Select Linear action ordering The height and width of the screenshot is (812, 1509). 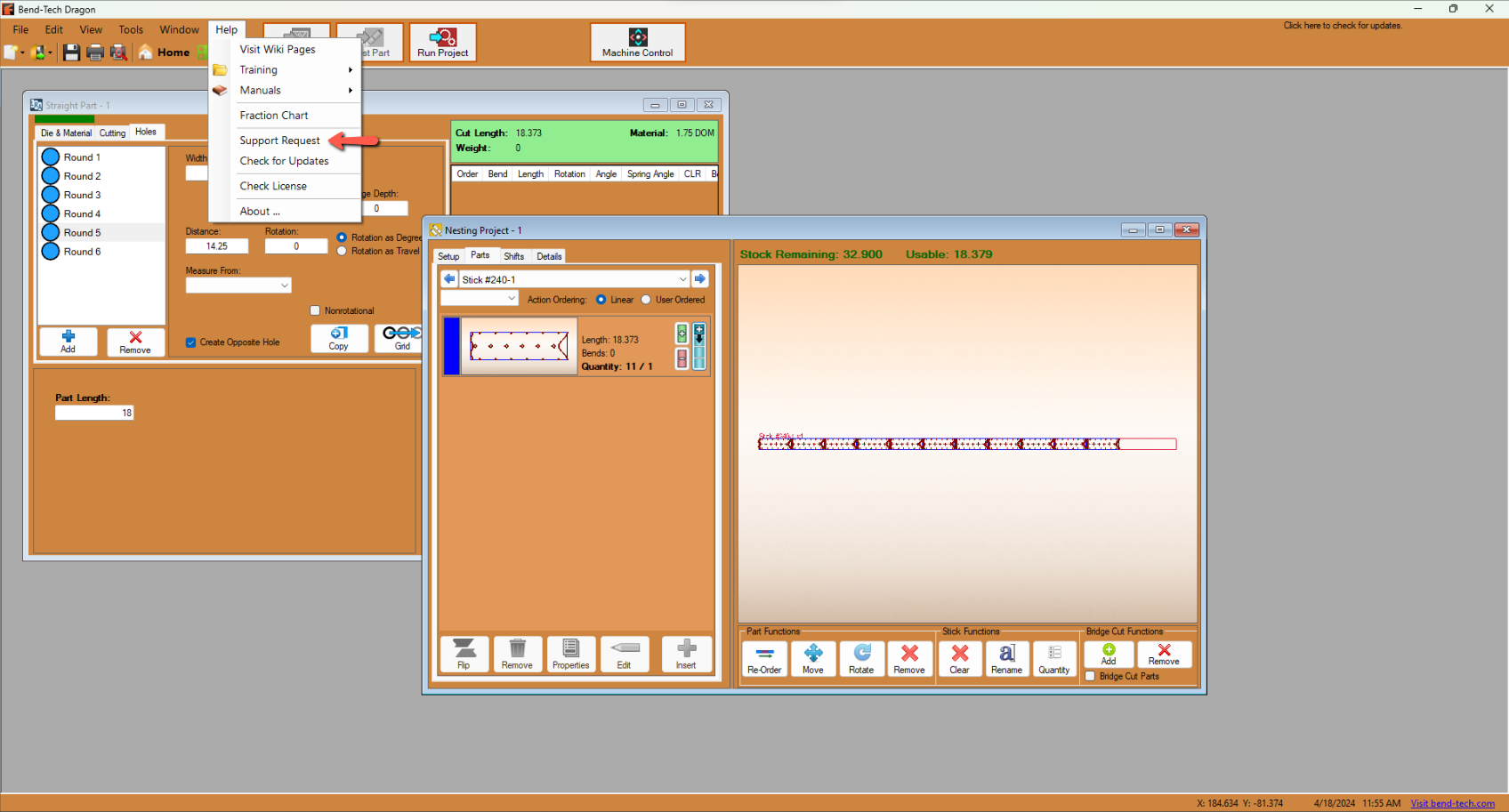[x=601, y=300]
